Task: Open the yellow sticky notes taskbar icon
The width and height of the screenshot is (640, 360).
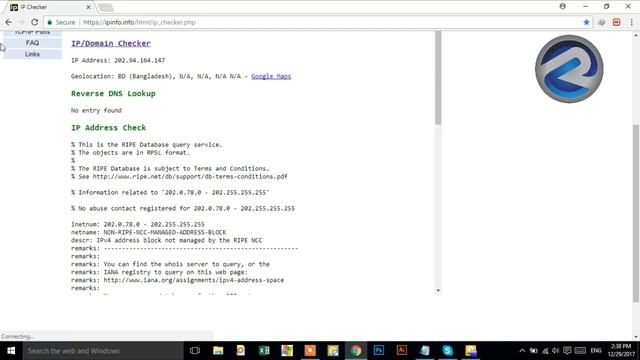Action: (471, 351)
